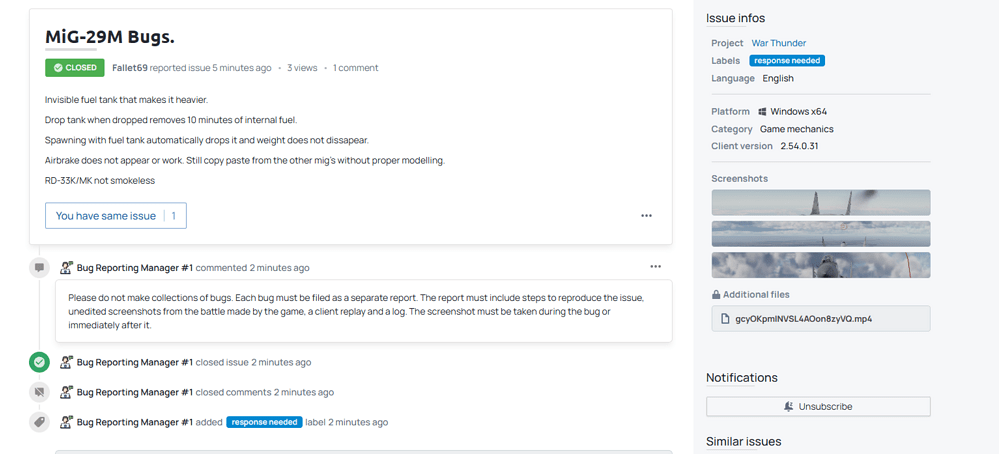Click the 'response needed' label in Issue infos
Viewport: 999px width, 454px height.
click(787, 61)
